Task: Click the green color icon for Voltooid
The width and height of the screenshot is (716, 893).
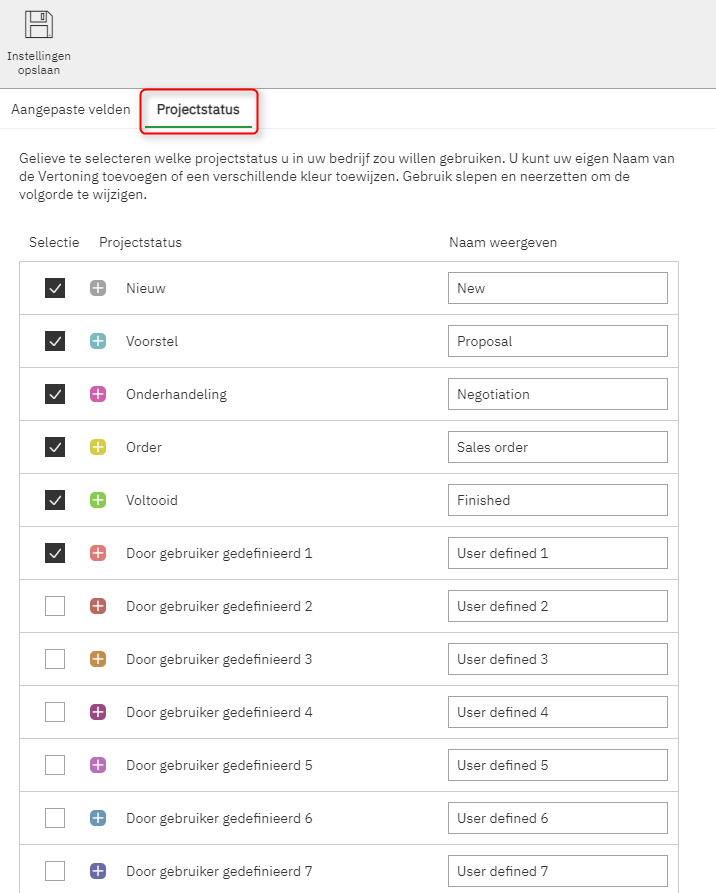Action: 98,500
